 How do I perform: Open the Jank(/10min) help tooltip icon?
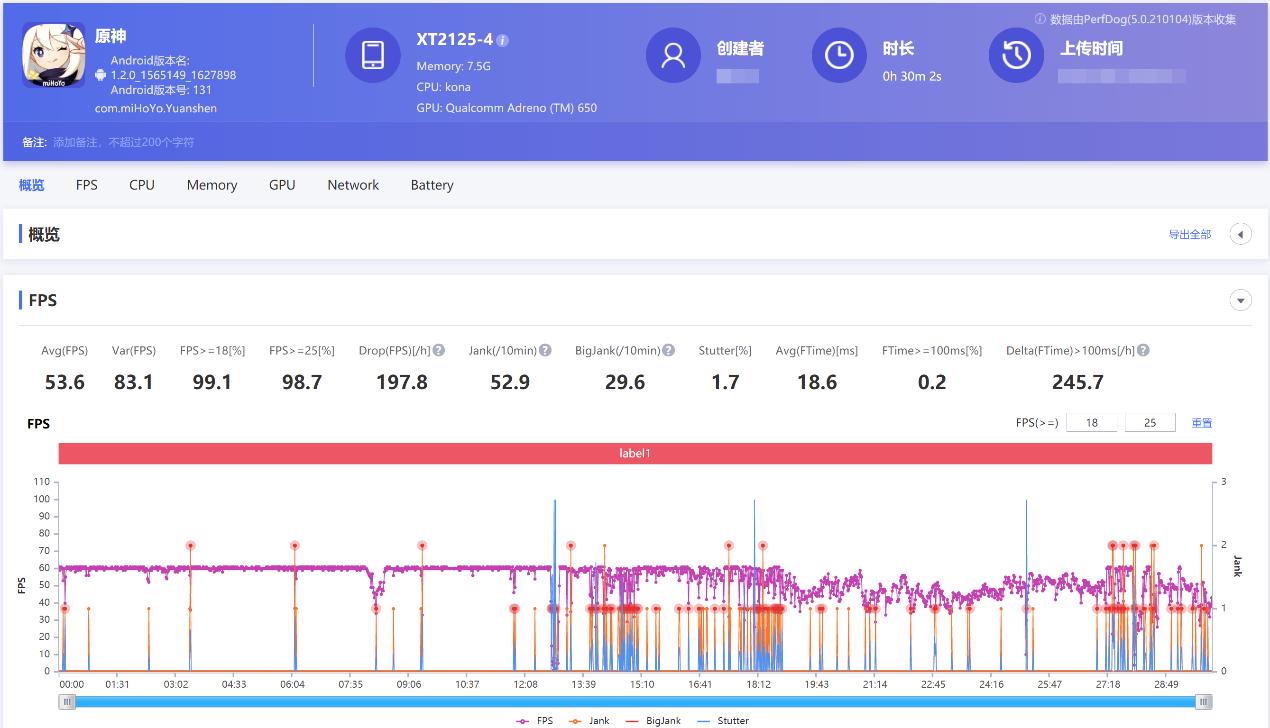pyautogui.click(x=543, y=350)
